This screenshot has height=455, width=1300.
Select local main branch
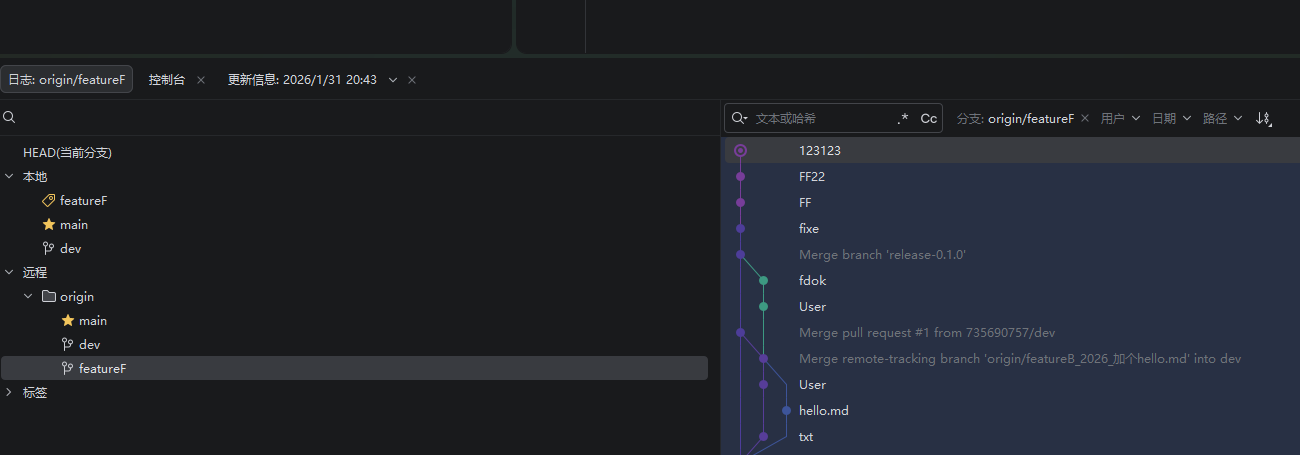74,225
